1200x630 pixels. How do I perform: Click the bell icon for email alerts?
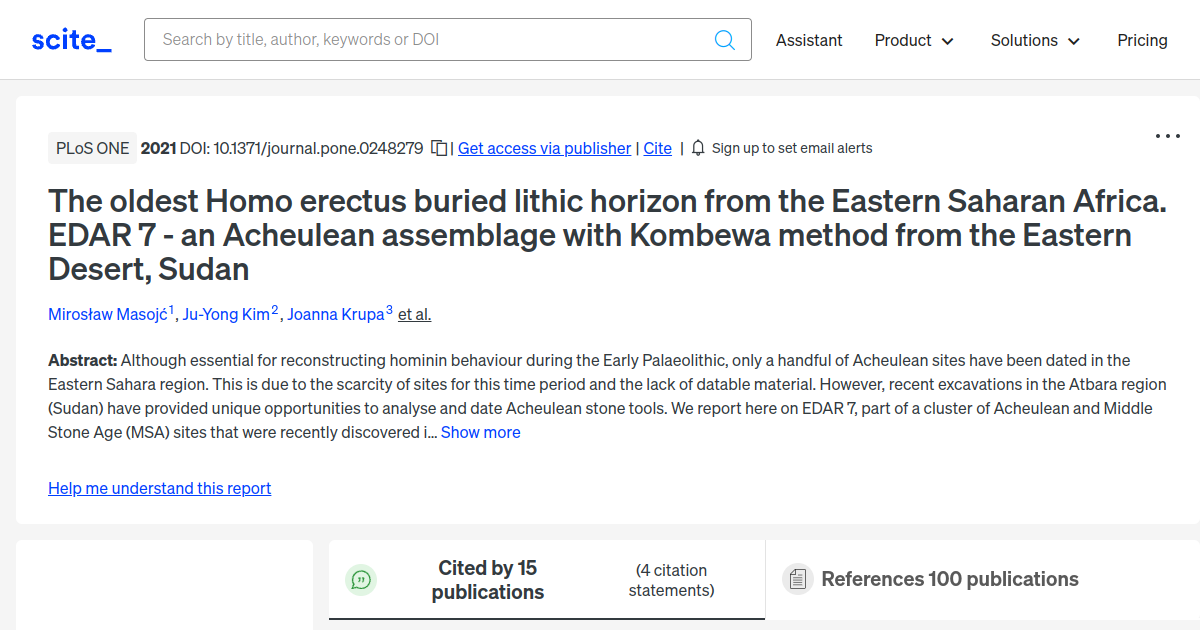point(698,148)
